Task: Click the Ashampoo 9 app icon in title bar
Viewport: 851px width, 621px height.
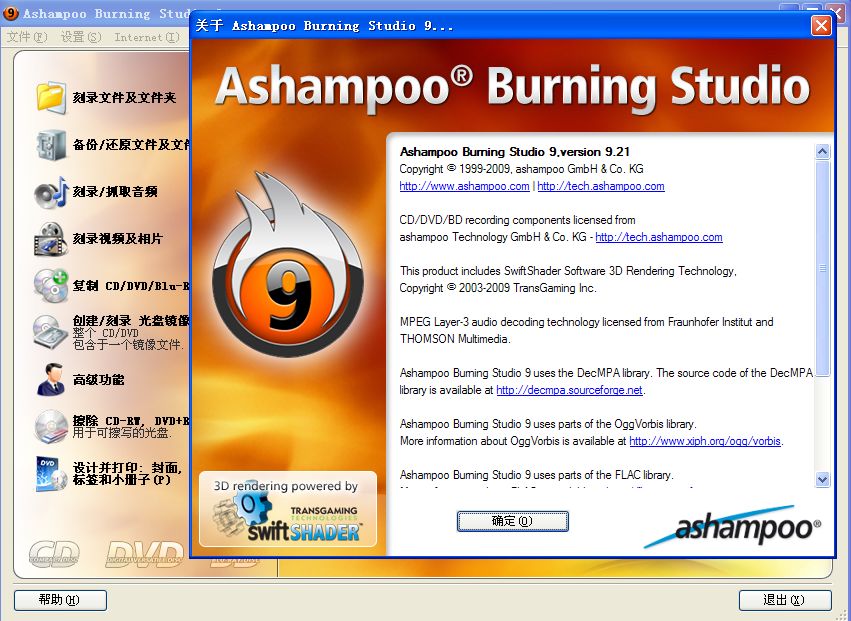Action: (11, 14)
